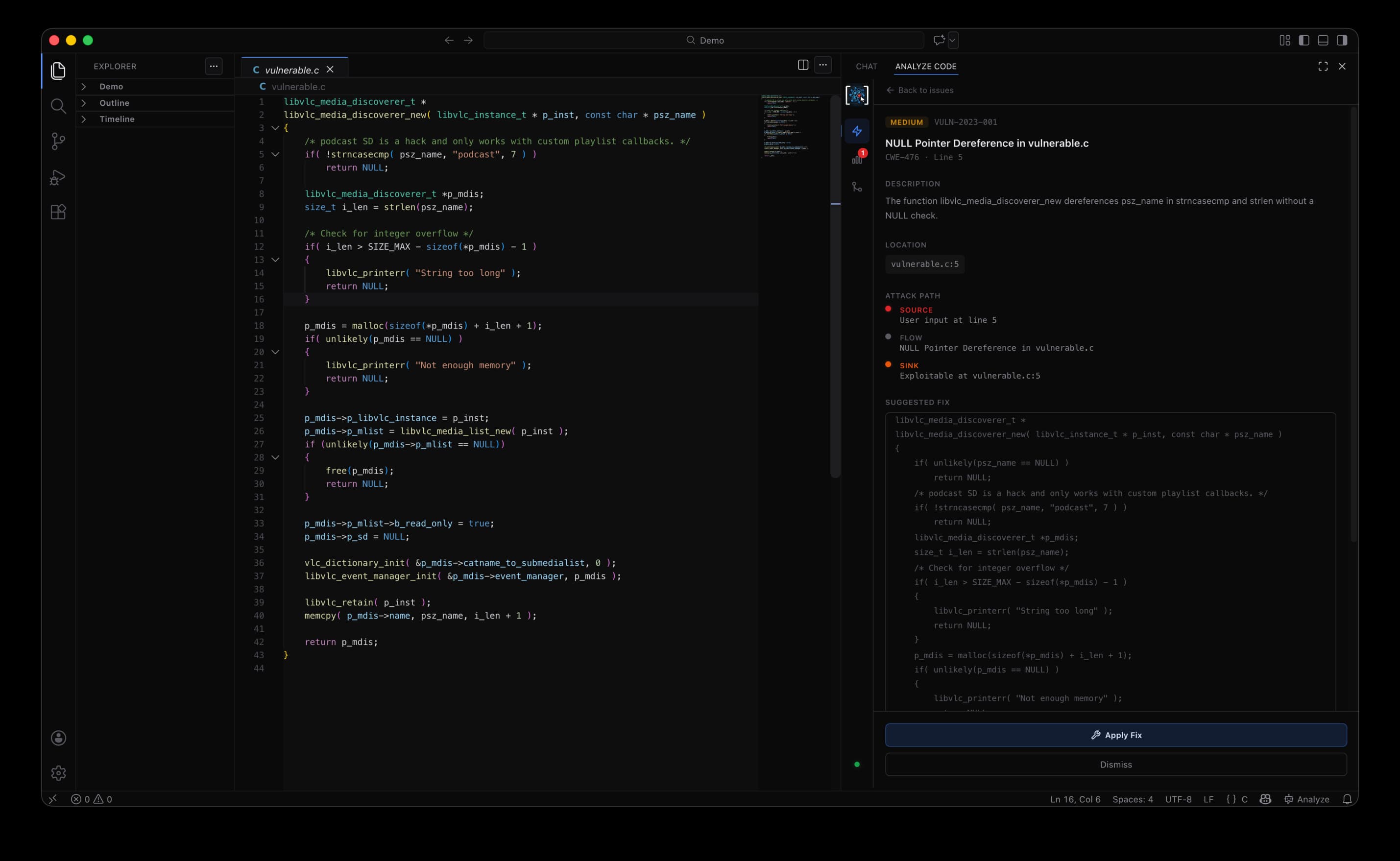Toggle the bottom panel layout icon

1323,41
